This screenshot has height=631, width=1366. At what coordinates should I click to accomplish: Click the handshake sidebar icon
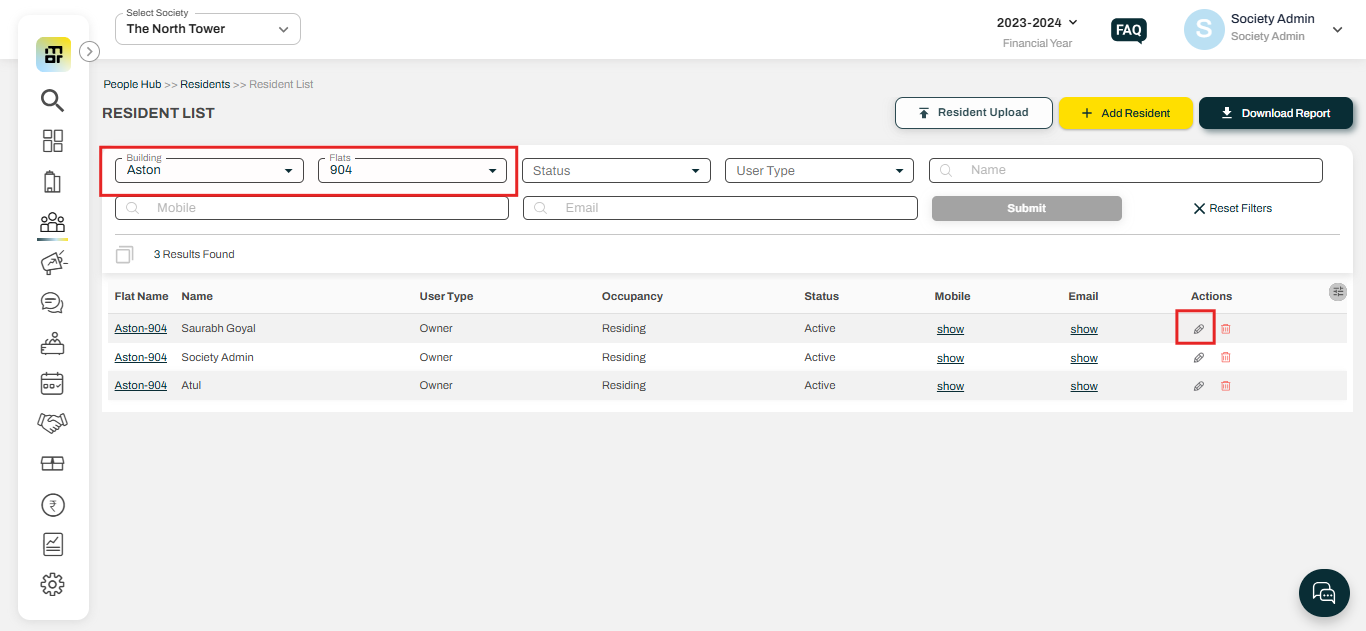(x=53, y=422)
